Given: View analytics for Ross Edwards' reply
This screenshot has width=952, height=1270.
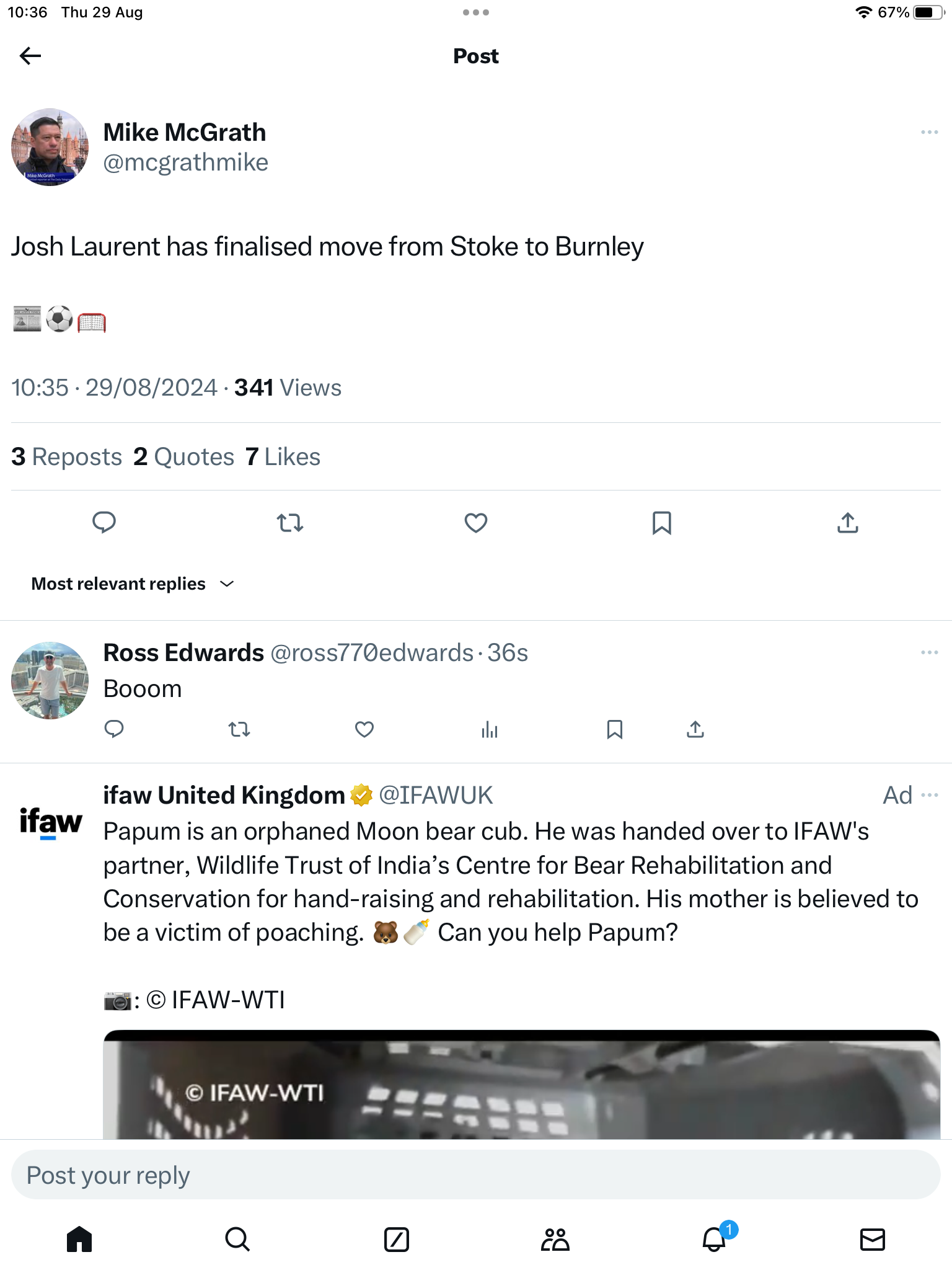Looking at the screenshot, I should click(490, 729).
